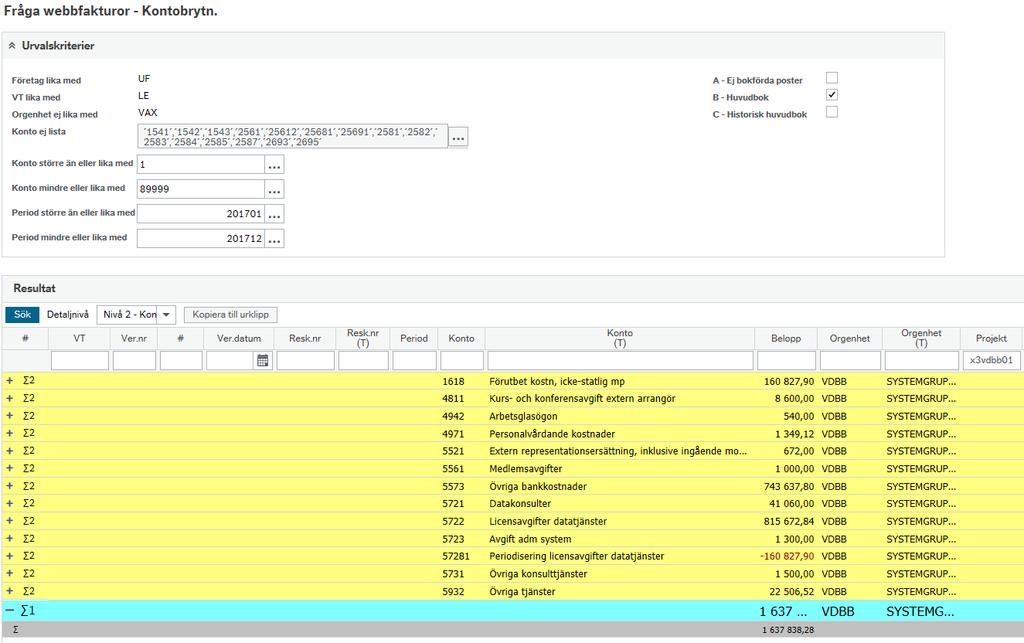Click the Ver.datum column header
The width and height of the screenshot is (1024, 643).
pyautogui.click(x=239, y=339)
